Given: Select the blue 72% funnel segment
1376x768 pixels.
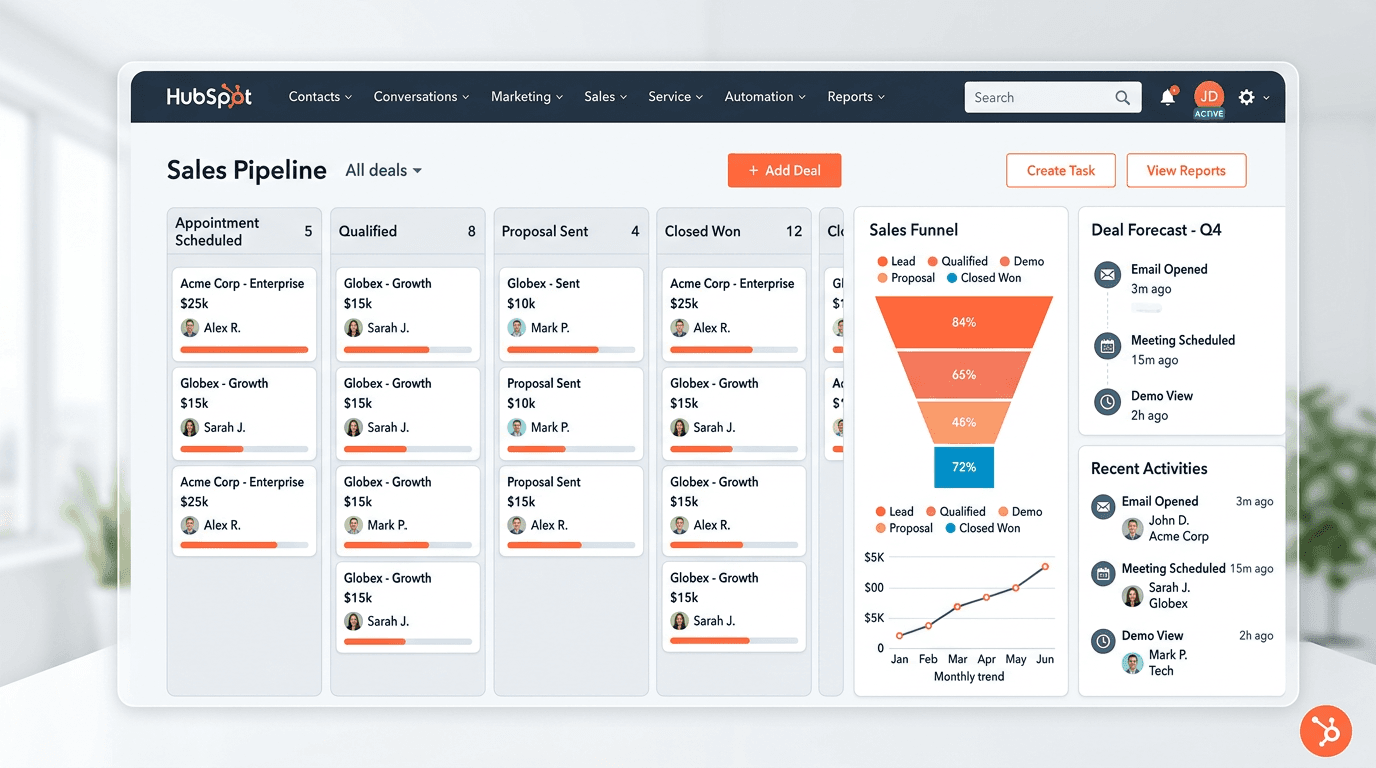Looking at the screenshot, I should point(964,467).
